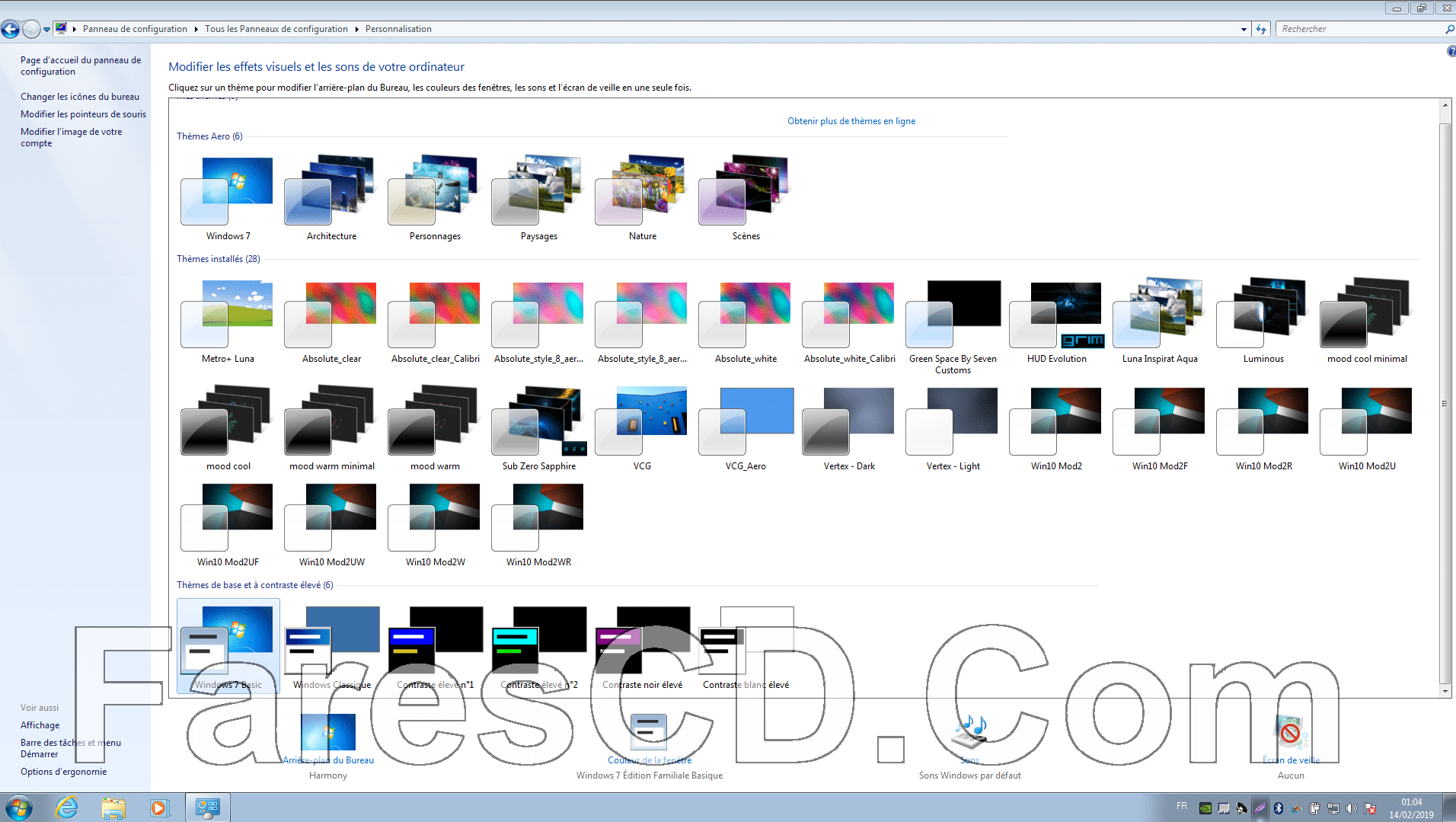Click Modifier l'image de votre compte
Viewport: 1456px width, 822px height.
[71, 137]
